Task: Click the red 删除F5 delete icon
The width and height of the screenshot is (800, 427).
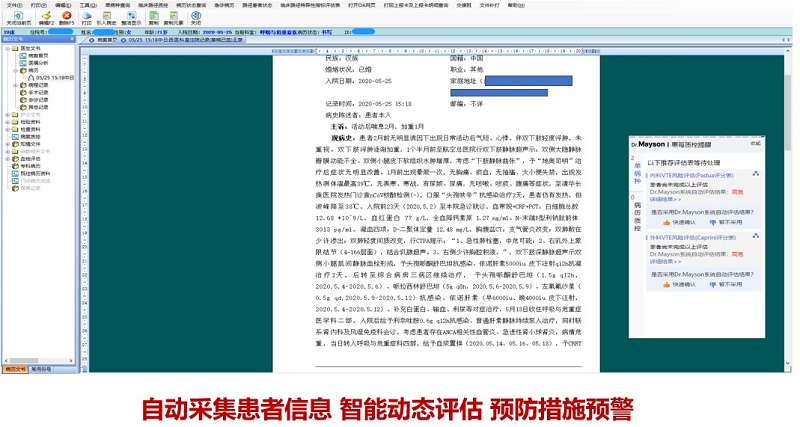Action: [66, 18]
